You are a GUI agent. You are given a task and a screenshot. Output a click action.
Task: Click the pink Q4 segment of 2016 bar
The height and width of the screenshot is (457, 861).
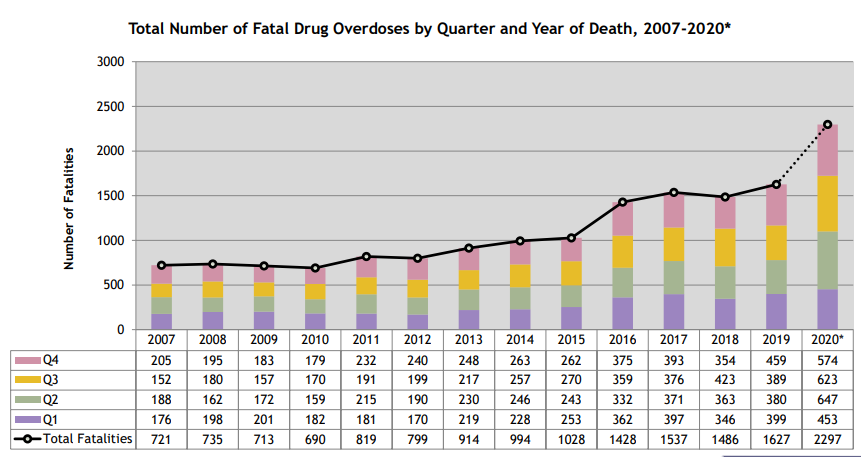[622, 219]
